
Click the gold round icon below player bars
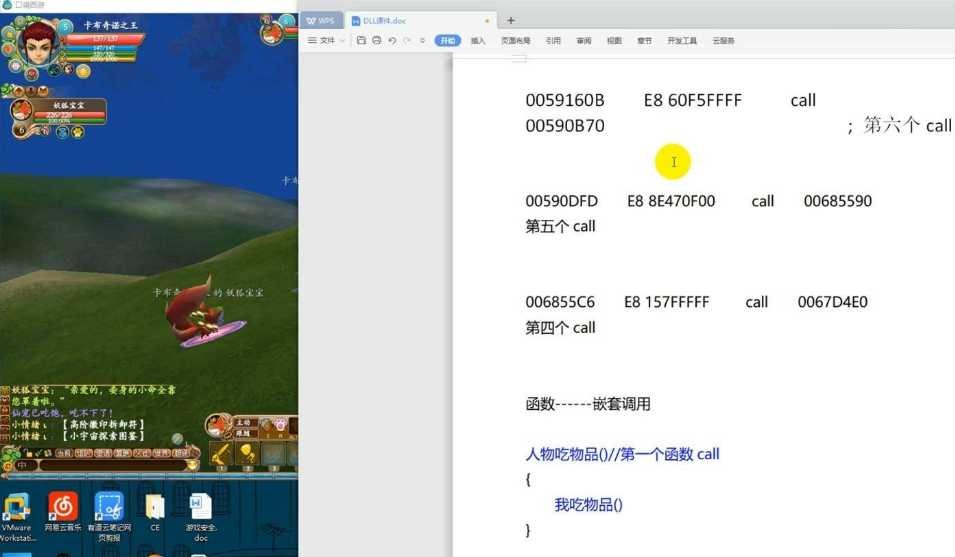click(83, 71)
